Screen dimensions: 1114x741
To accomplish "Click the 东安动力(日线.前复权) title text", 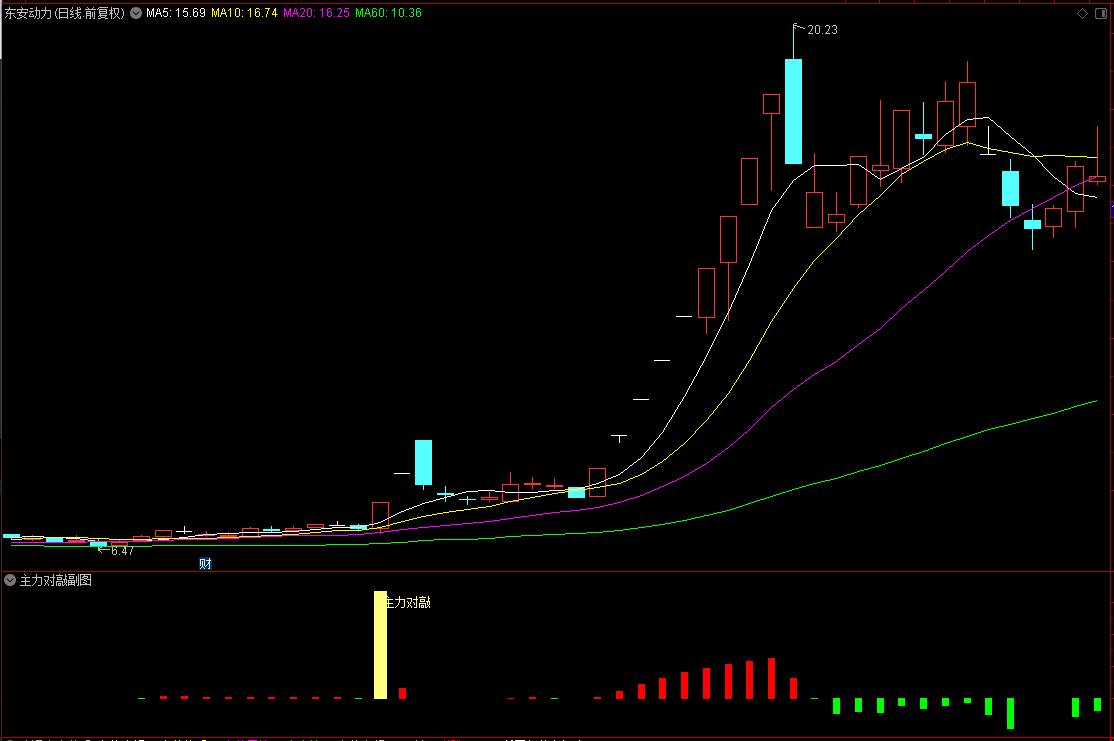I will [x=65, y=13].
